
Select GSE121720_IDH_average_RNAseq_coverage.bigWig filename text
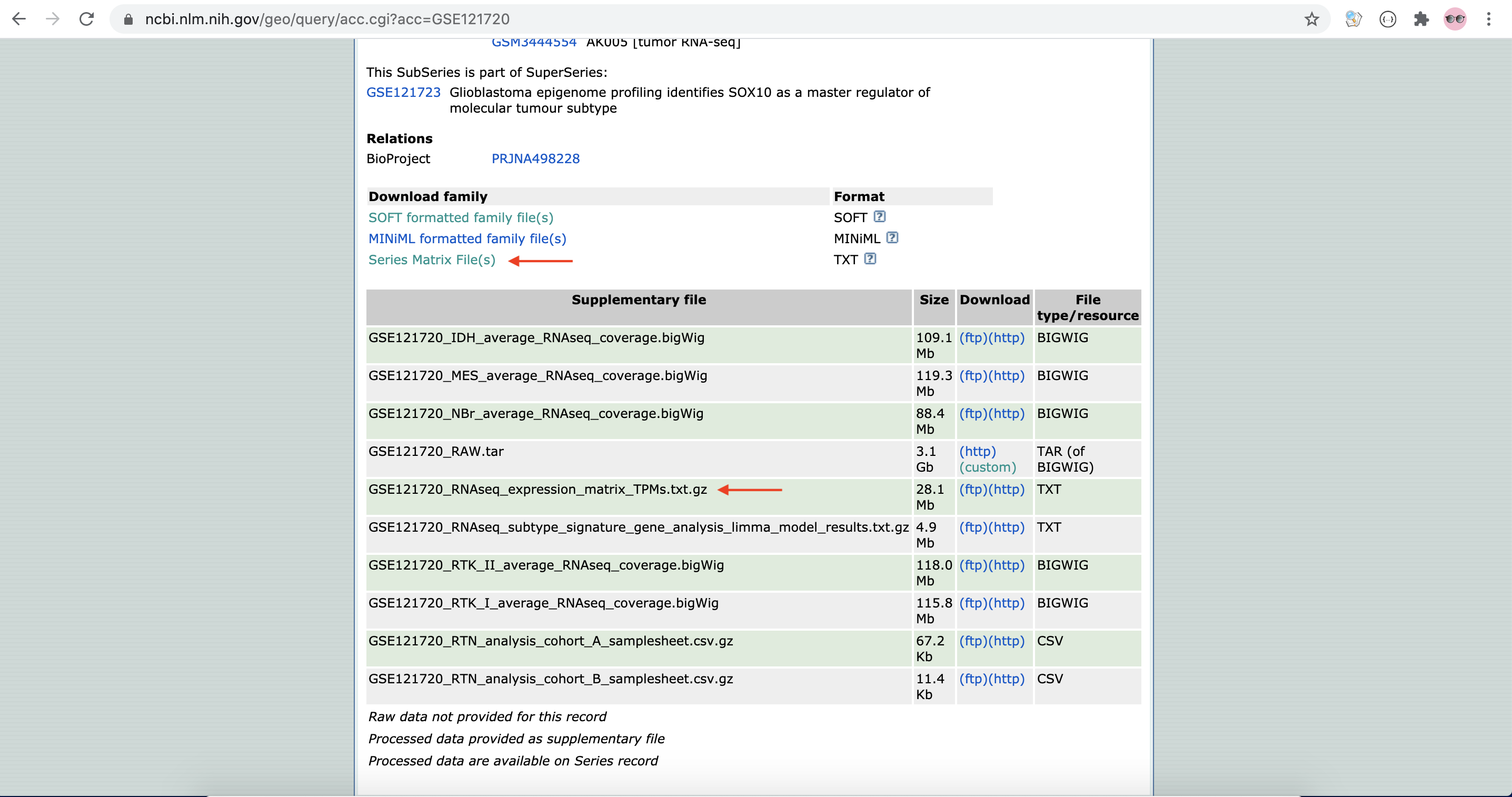pyautogui.click(x=536, y=338)
